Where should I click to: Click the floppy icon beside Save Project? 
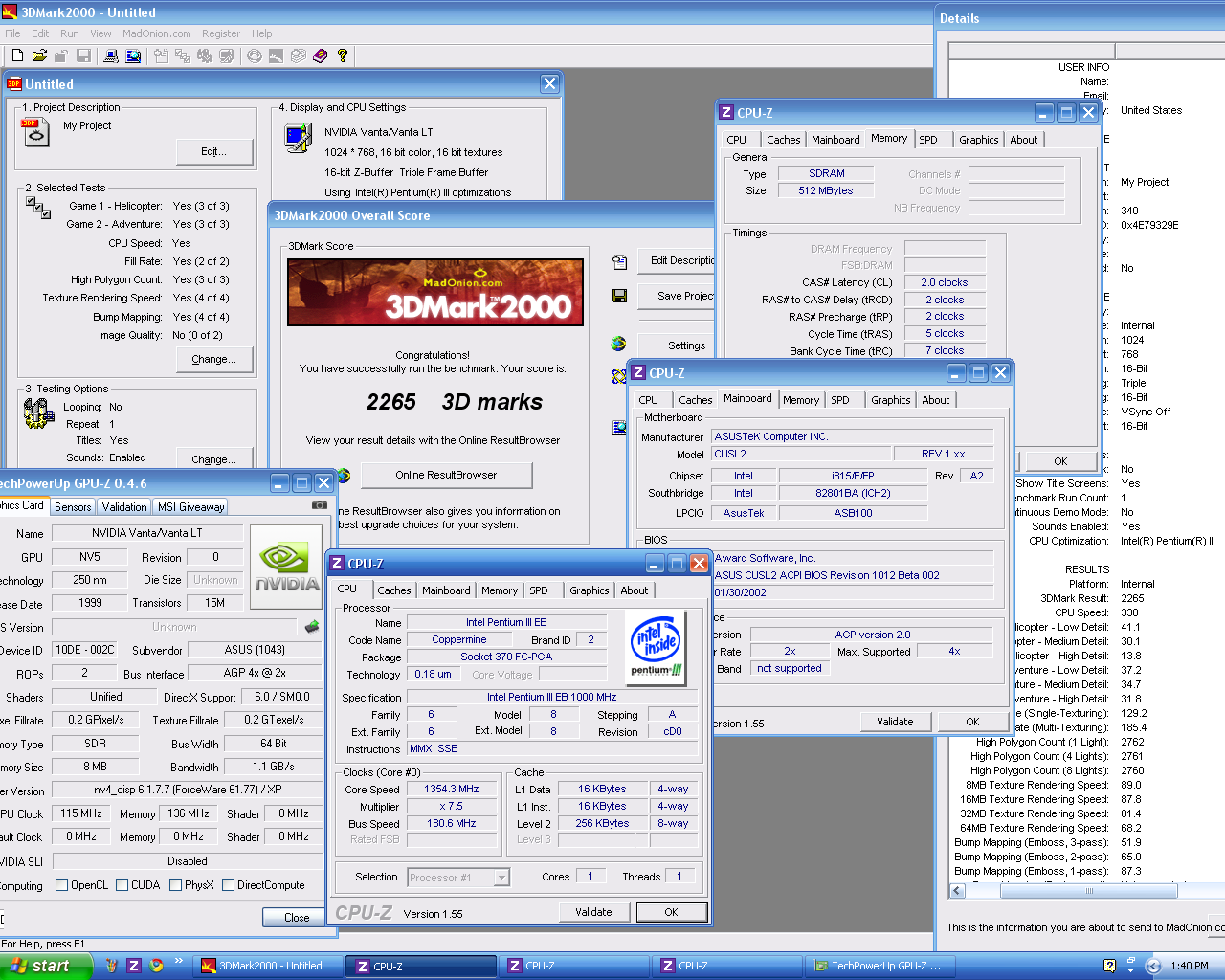pyautogui.click(x=619, y=296)
